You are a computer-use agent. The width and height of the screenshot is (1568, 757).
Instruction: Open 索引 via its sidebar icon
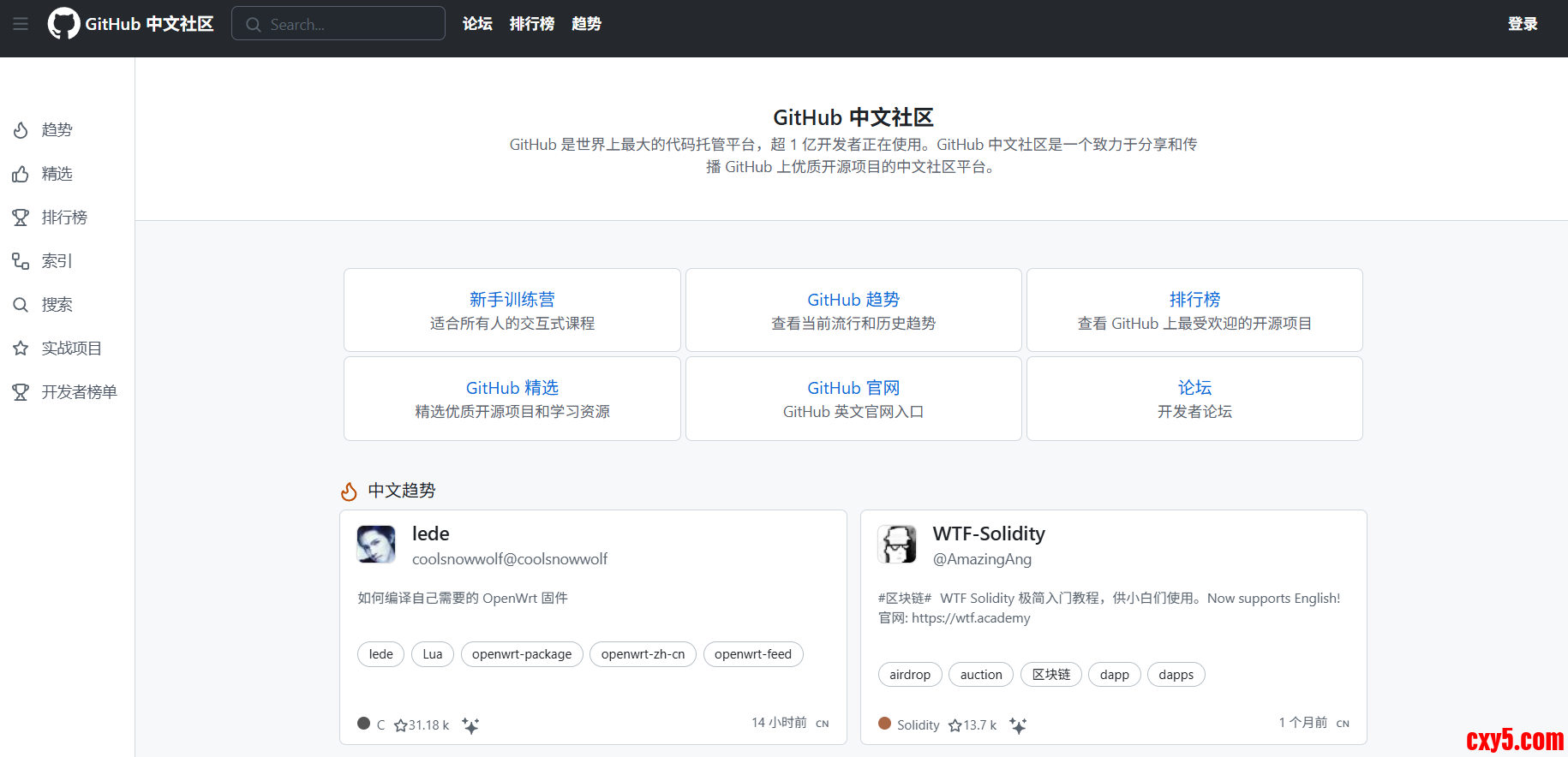(x=21, y=261)
